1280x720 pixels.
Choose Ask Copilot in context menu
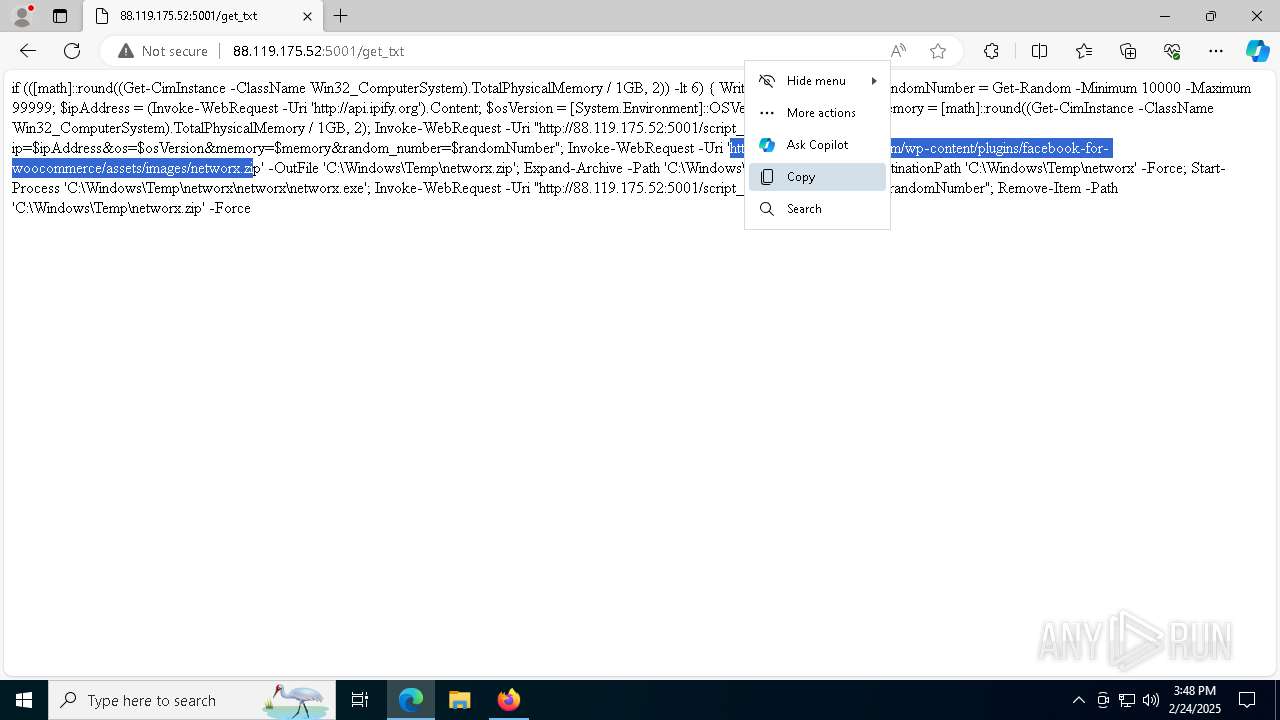click(817, 145)
